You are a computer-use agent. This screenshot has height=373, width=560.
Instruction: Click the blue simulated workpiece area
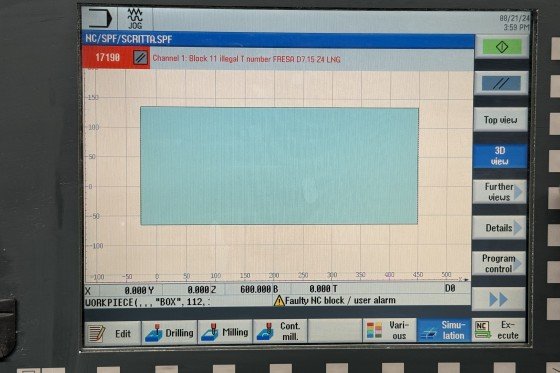[x=279, y=166]
